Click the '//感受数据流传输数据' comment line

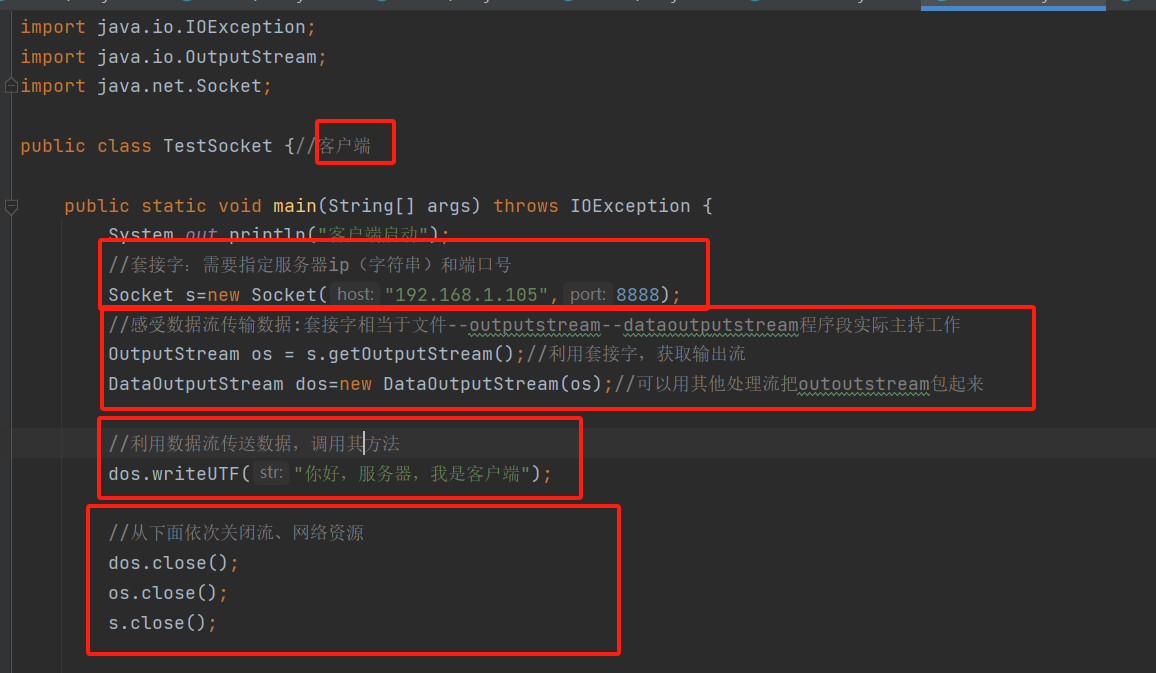point(534,324)
